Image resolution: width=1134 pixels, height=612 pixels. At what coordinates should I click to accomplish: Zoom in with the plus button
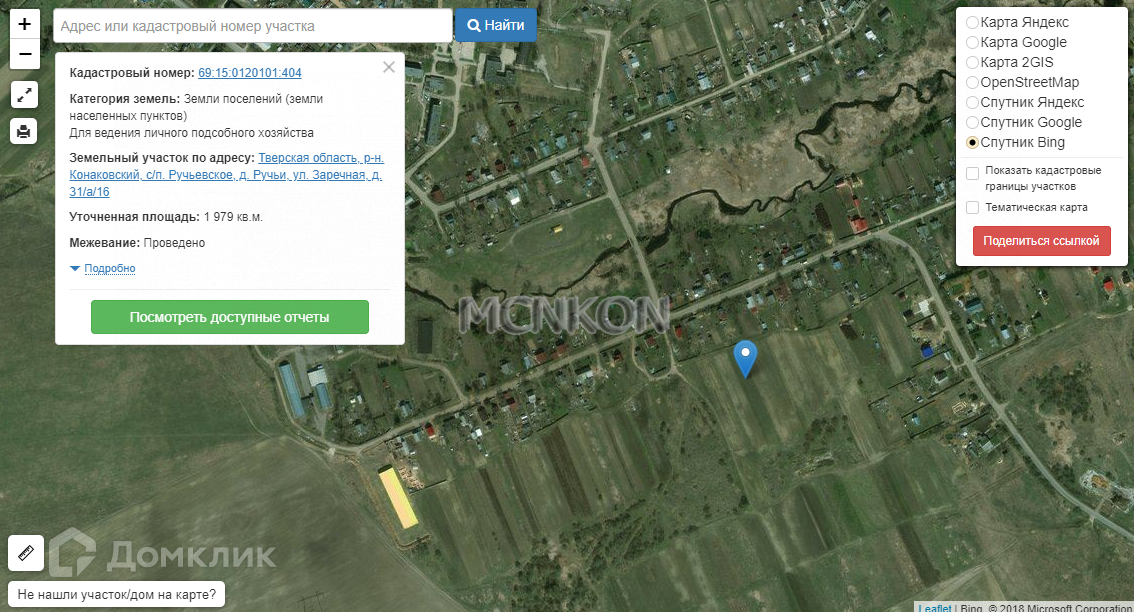[x=25, y=24]
